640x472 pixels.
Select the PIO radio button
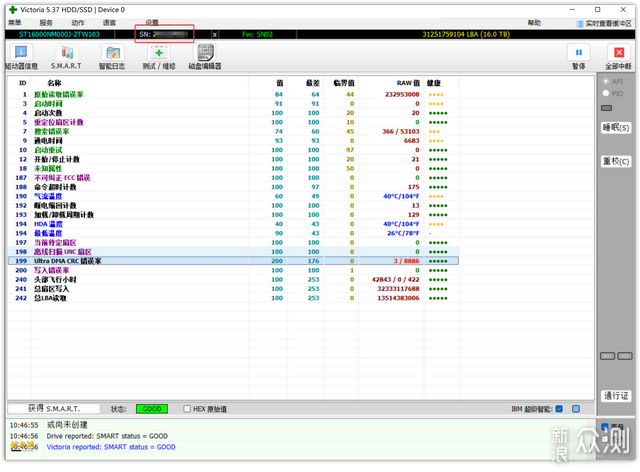click(x=606, y=94)
